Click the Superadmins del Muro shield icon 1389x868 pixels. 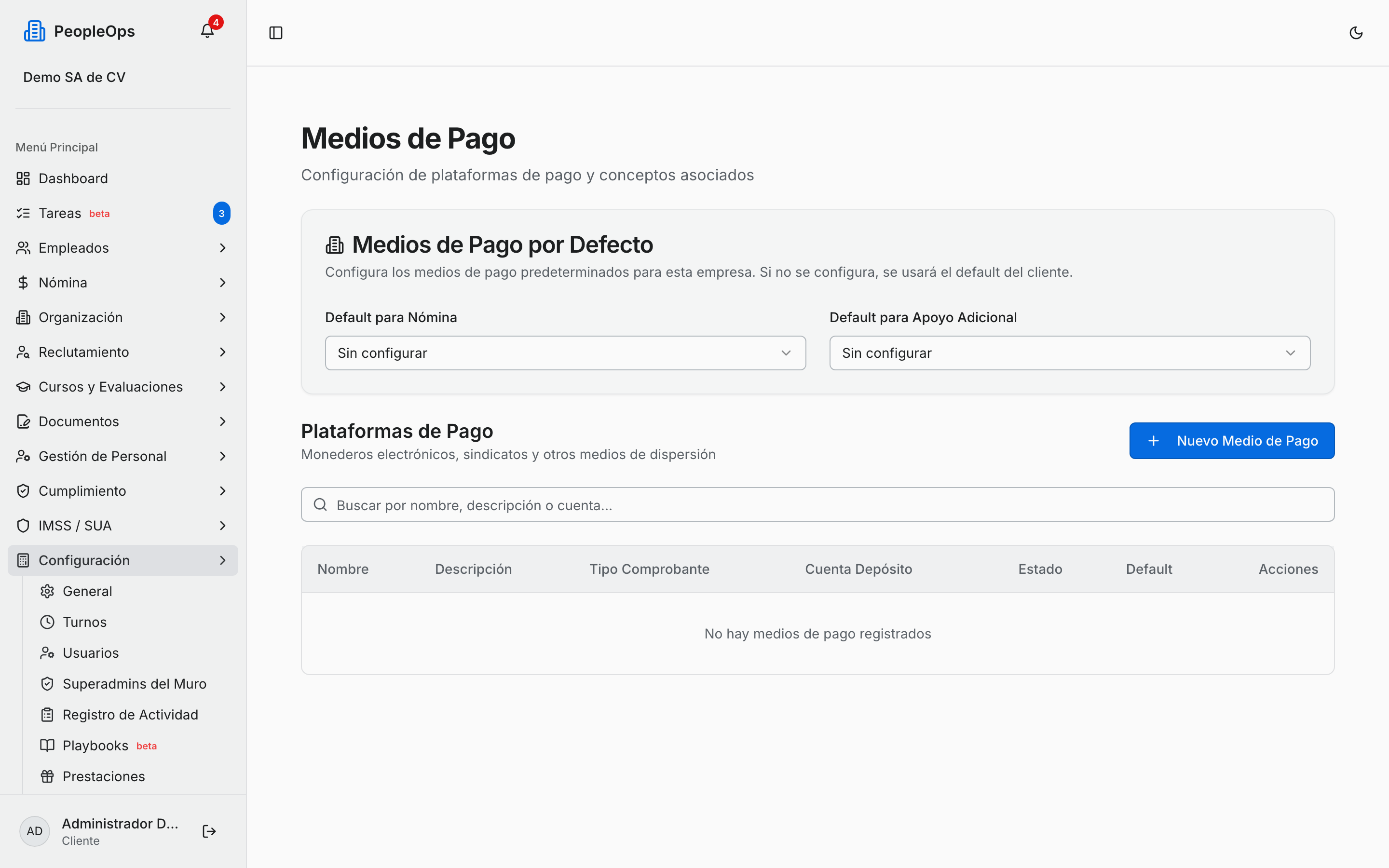pyautogui.click(x=47, y=684)
